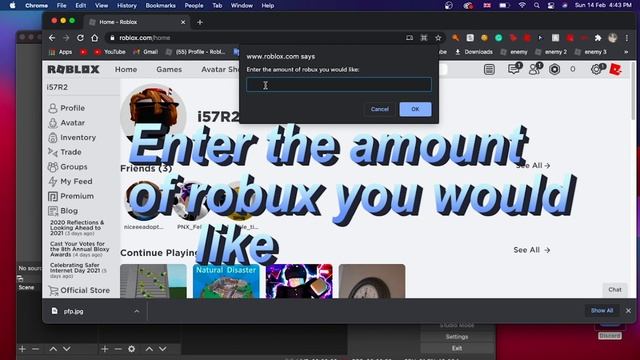Open the Downloads bookmark
The width and height of the screenshot is (640, 360).
pos(474,52)
